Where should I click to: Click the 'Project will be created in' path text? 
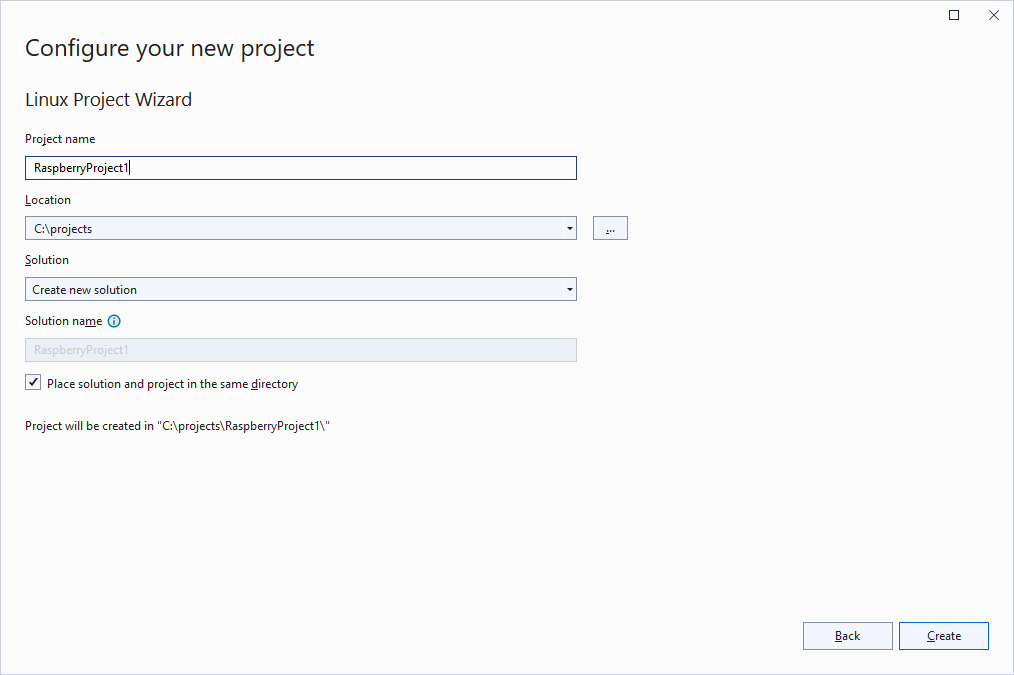coord(177,426)
